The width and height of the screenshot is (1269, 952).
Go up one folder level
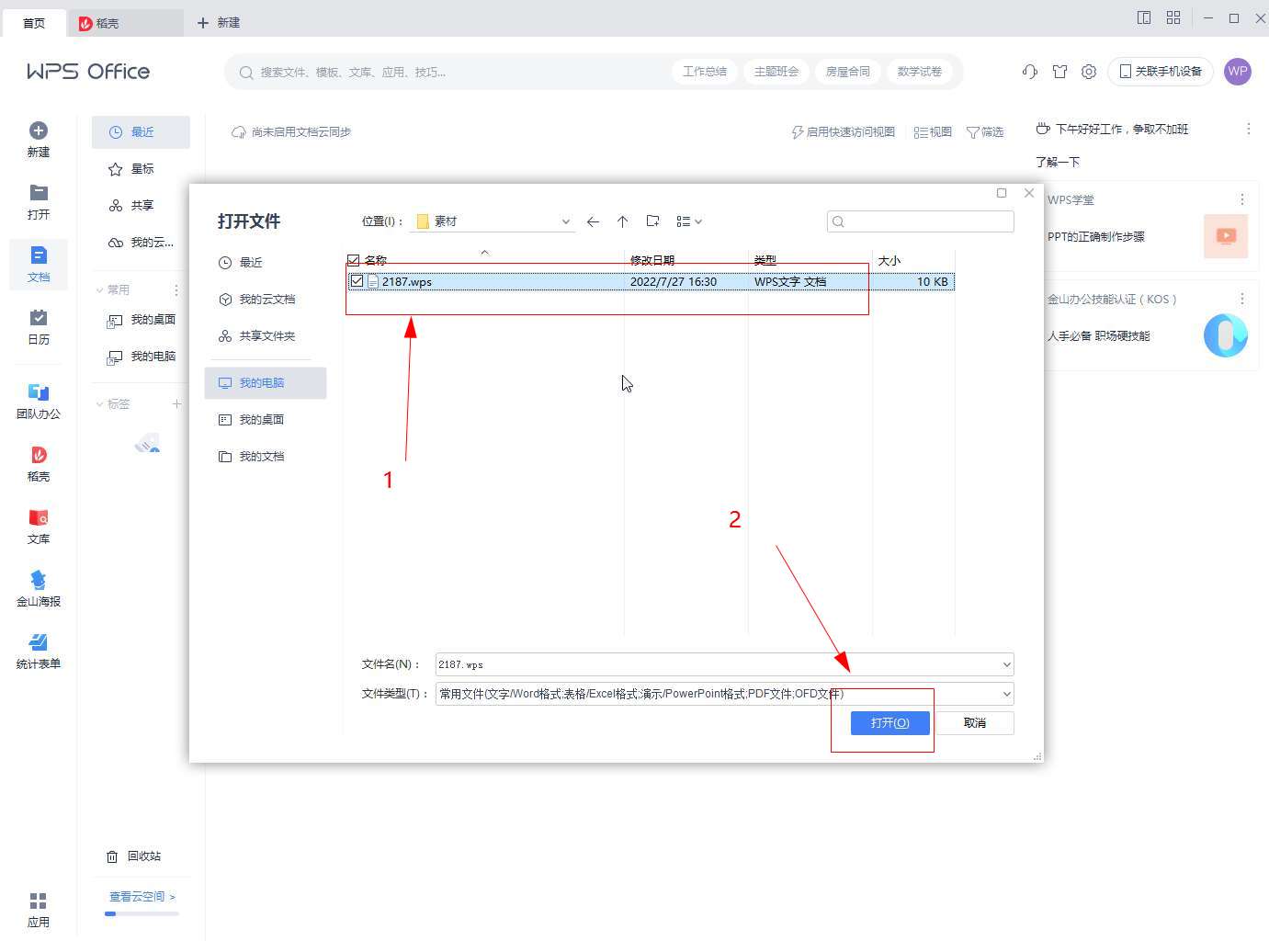[622, 221]
